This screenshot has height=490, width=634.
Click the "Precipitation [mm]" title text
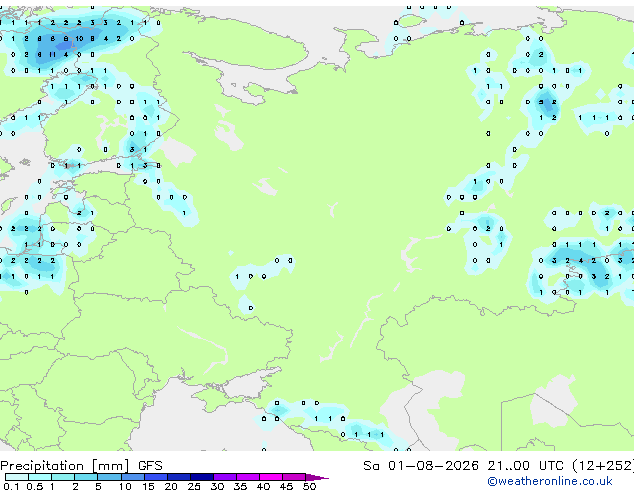click(x=65, y=466)
